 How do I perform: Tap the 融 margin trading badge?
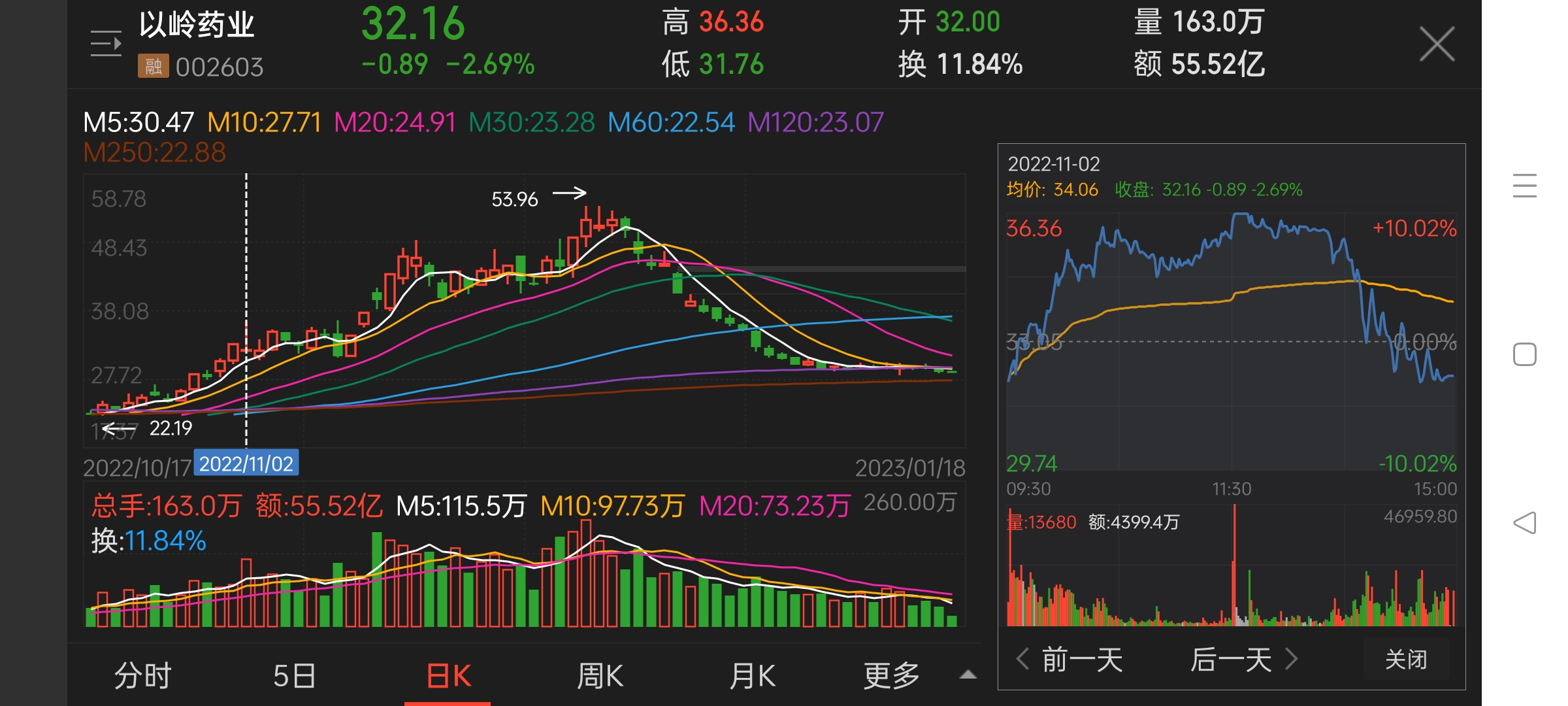click(154, 66)
